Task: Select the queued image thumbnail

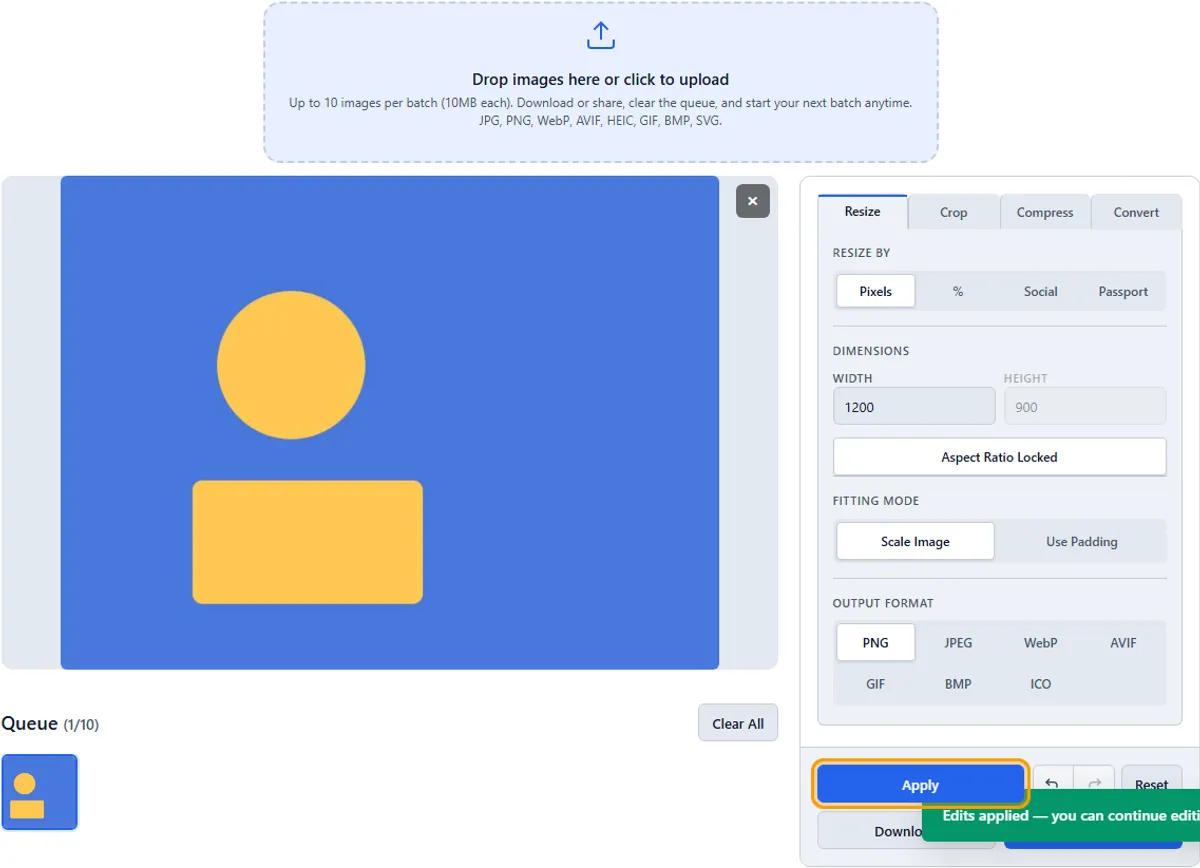Action: [40, 792]
